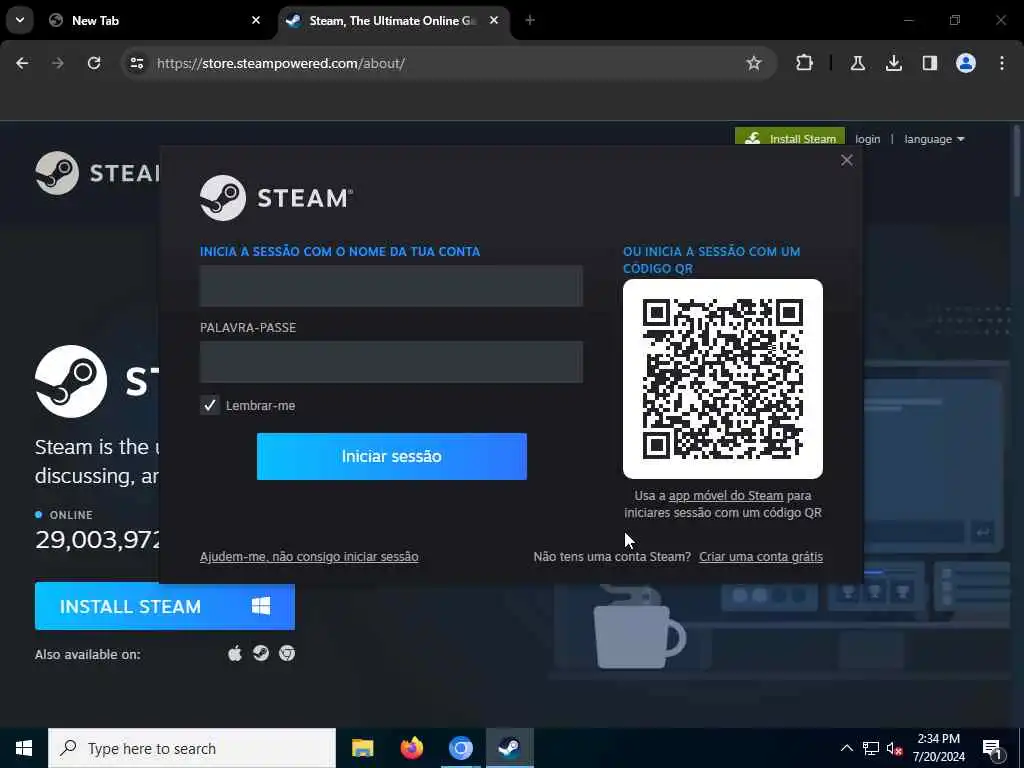Click the green Install Steam header button
Image resolution: width=1024 pixels, height=768 pixels.
(x=790, y=136)
